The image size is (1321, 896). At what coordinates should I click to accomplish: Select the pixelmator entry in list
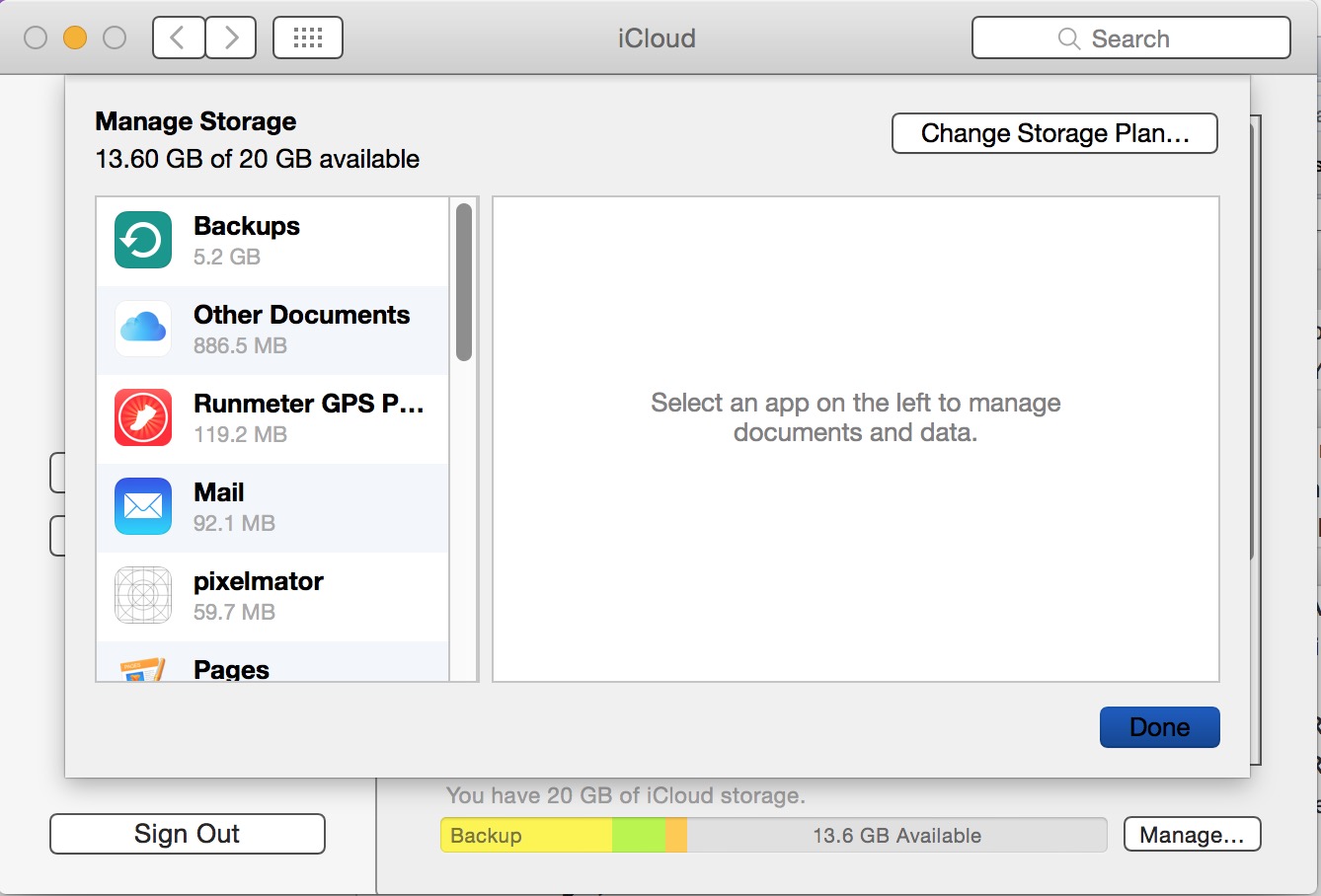point(272,597)
